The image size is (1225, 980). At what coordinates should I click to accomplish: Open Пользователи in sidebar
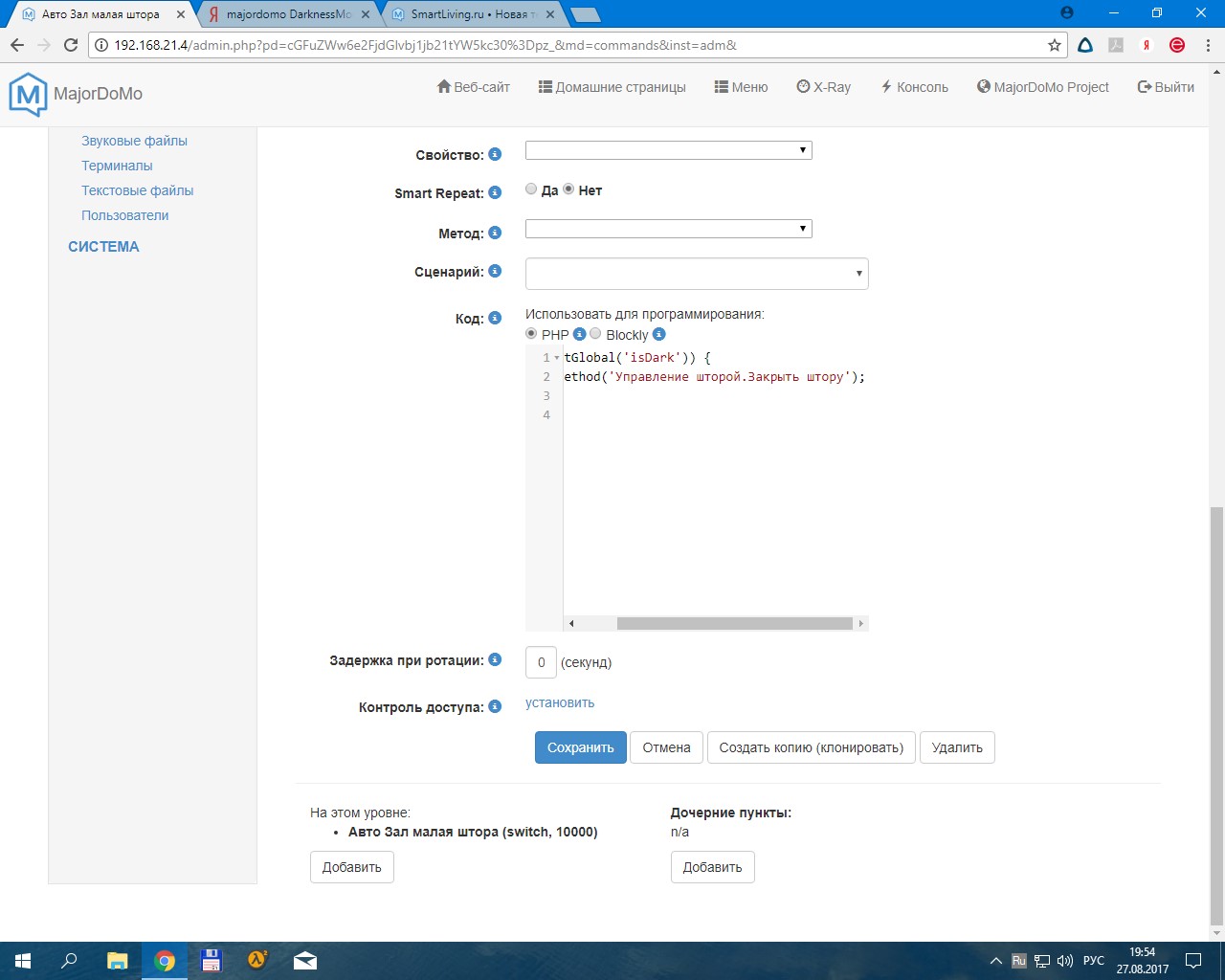pyautogui.click(x=125, y=215)
